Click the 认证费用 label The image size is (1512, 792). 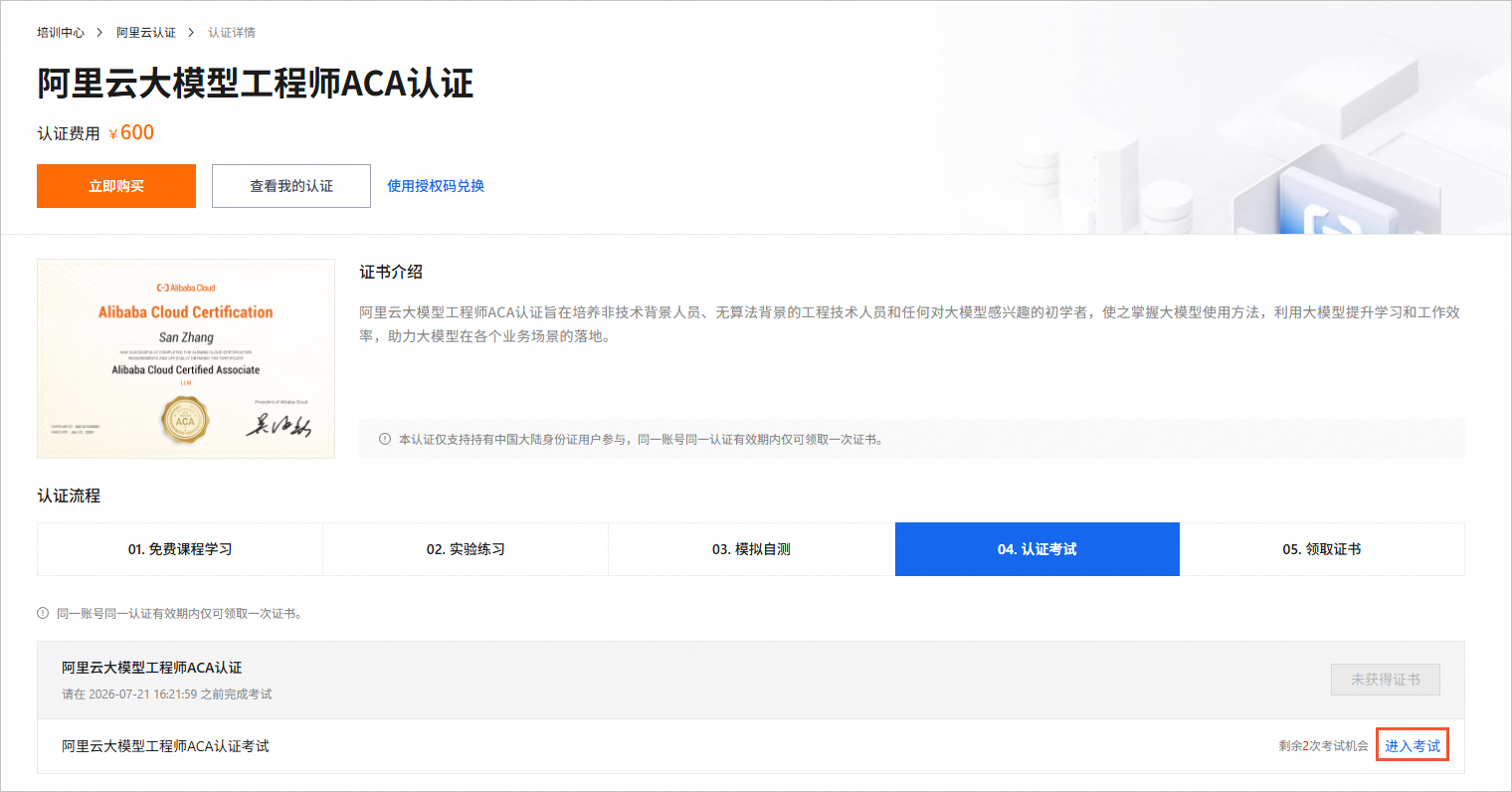pyautogui.click(x=69, y=133)
